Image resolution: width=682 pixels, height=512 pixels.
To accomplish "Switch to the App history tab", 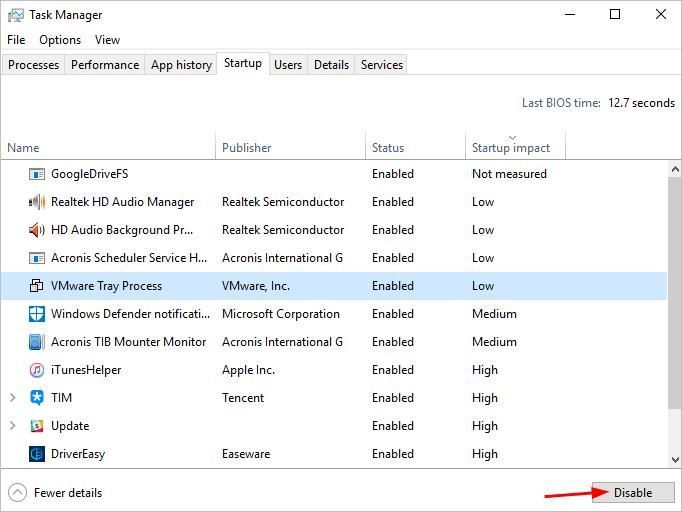I will 181,65.
